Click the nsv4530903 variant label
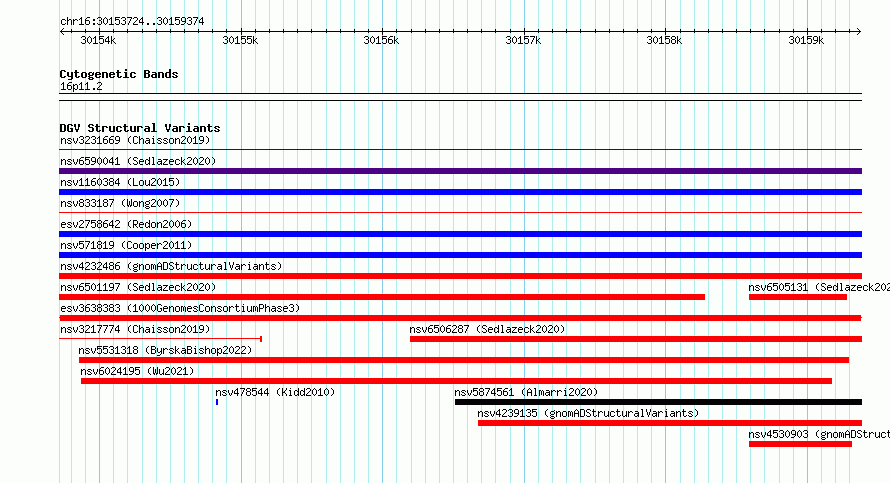 click(x=818, y=434)
